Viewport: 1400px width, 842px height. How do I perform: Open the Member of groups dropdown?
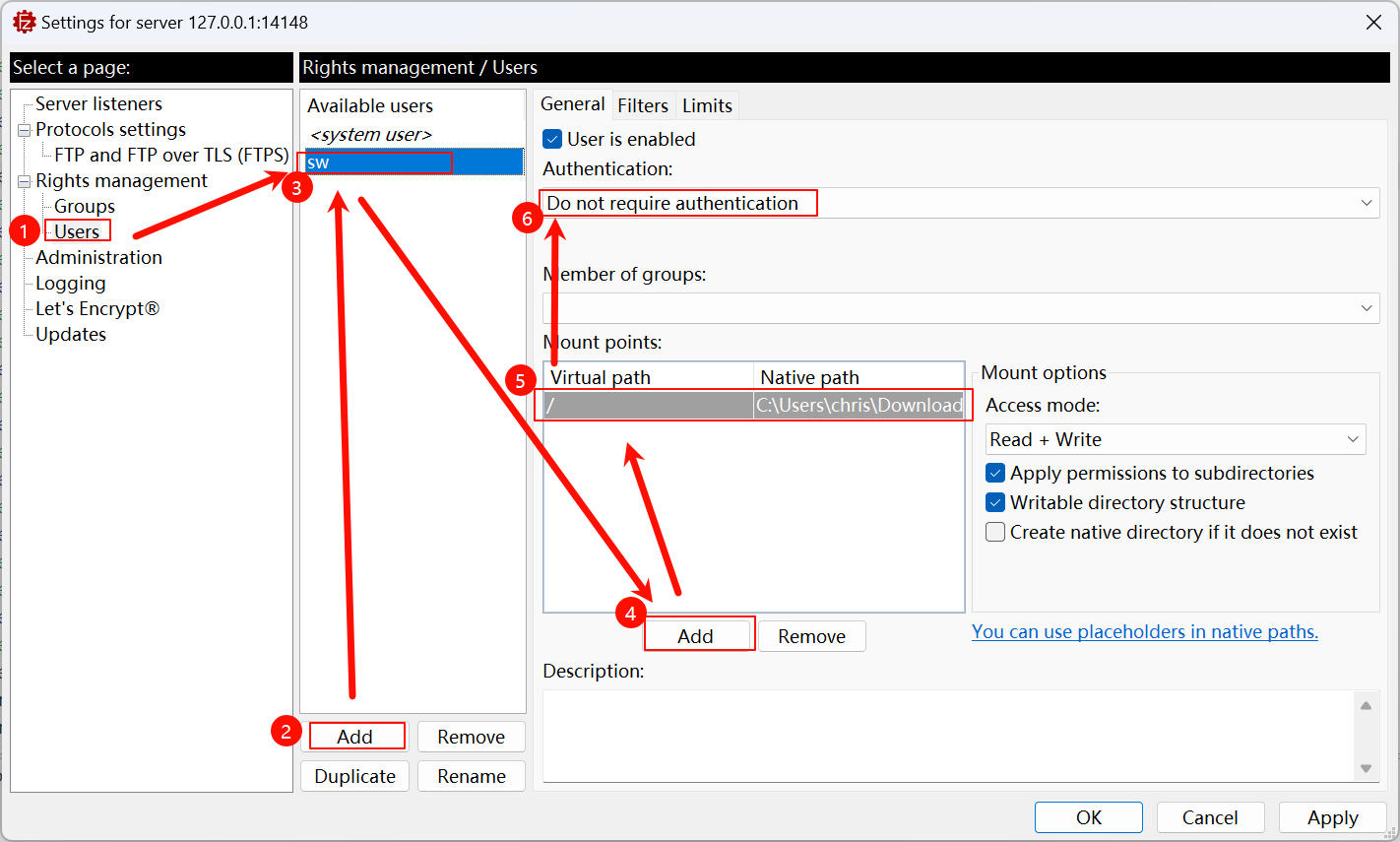[960, 308]
